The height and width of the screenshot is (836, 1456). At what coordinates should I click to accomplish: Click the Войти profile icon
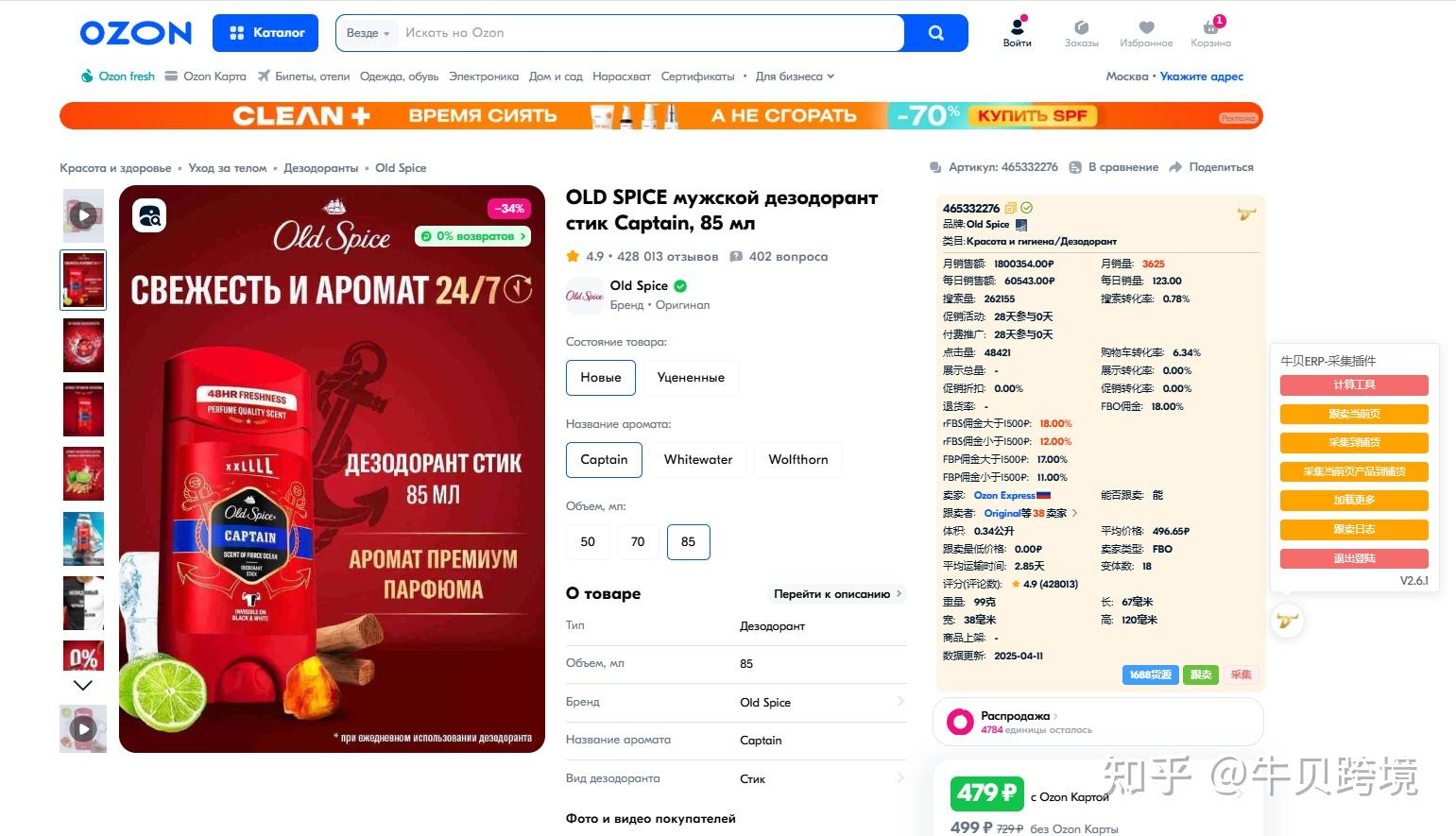1018,27
